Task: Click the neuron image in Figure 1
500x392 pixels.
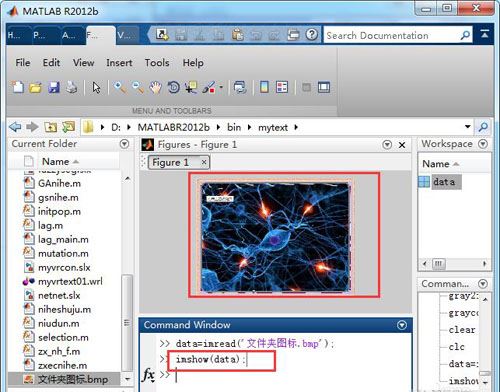Action: click(275, 237)
